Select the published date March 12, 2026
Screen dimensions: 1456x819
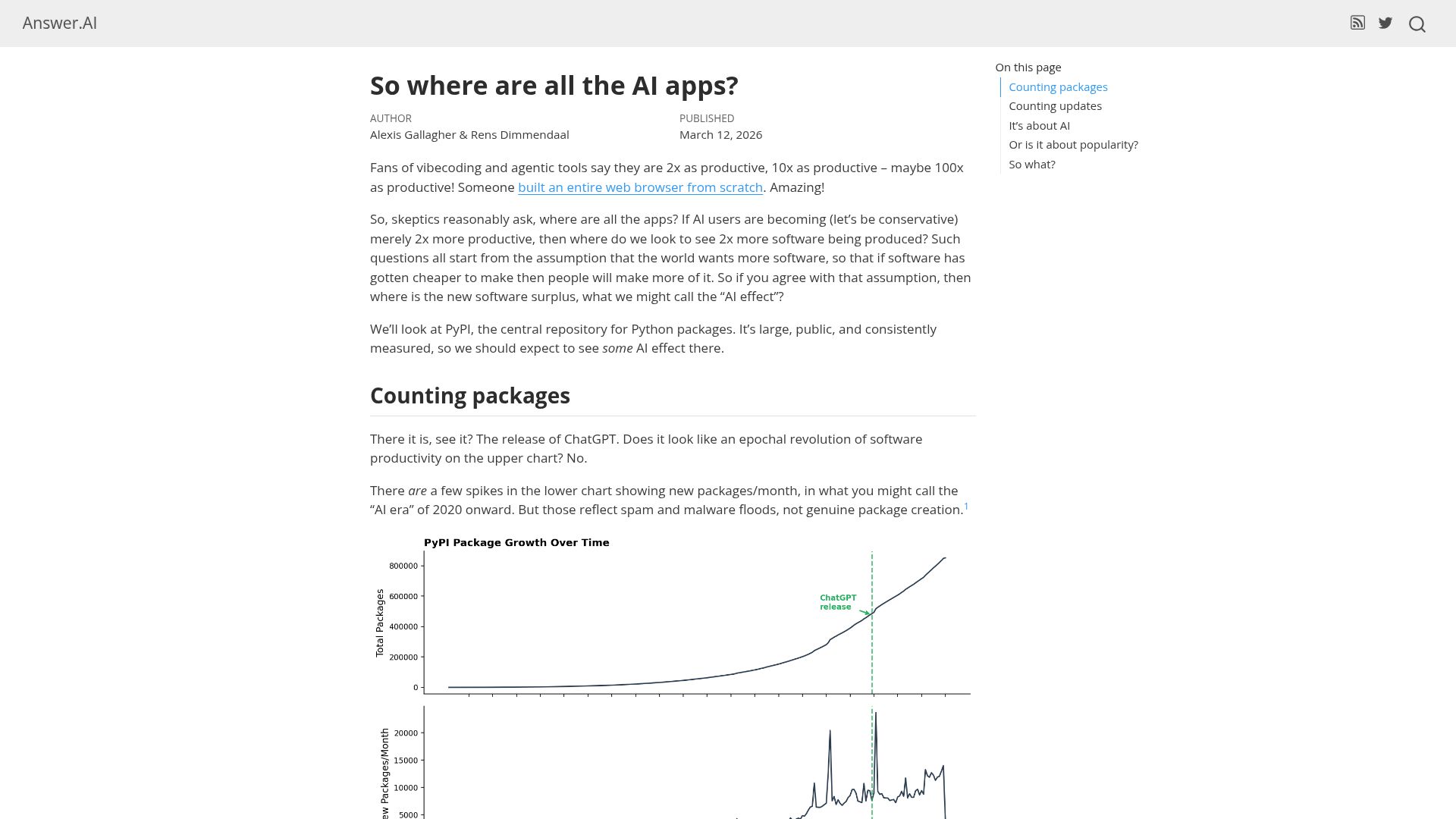(x=720, y=135)
